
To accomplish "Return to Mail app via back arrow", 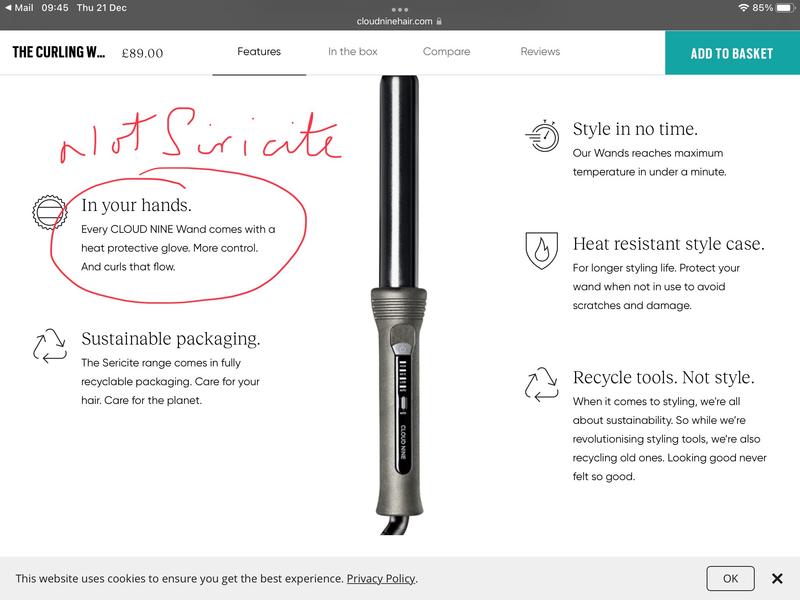I will coord(8,8).
